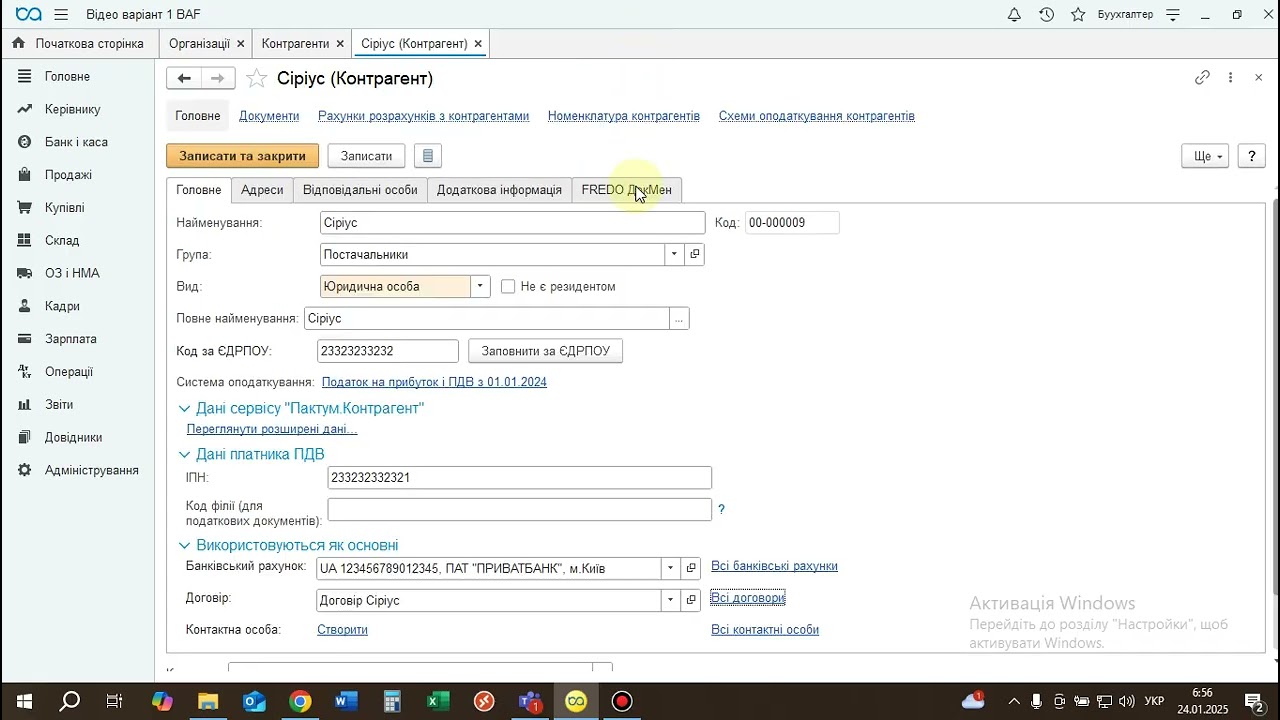Switch to Додаткова інформація tab
Image resolution: width=1280 pixels, height=720 pixels.
499,190
